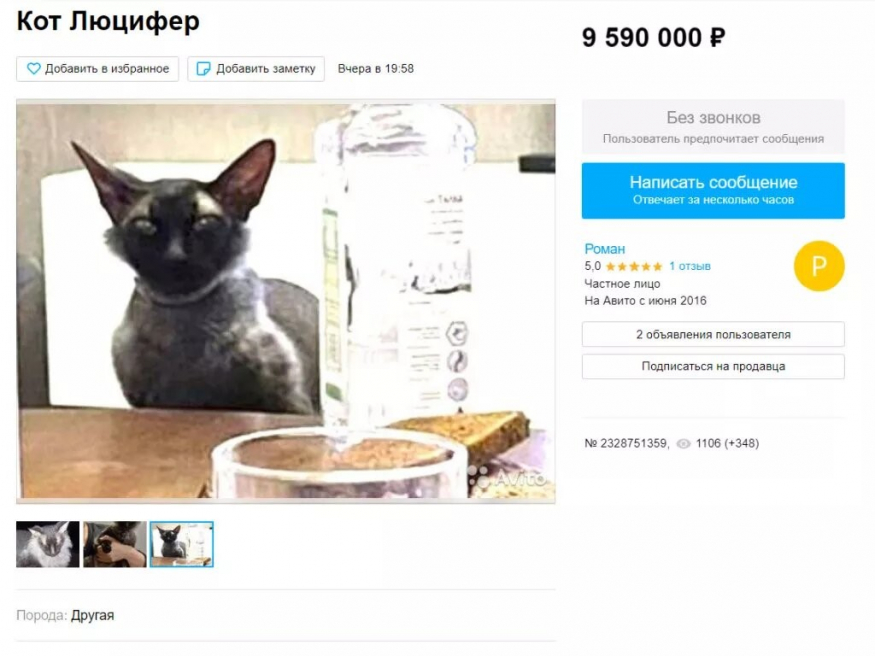Image resolution: width=875 pixels, height=656 pixels.
Task: Click the heart icon for favorites
Action: tap(33, 69)
